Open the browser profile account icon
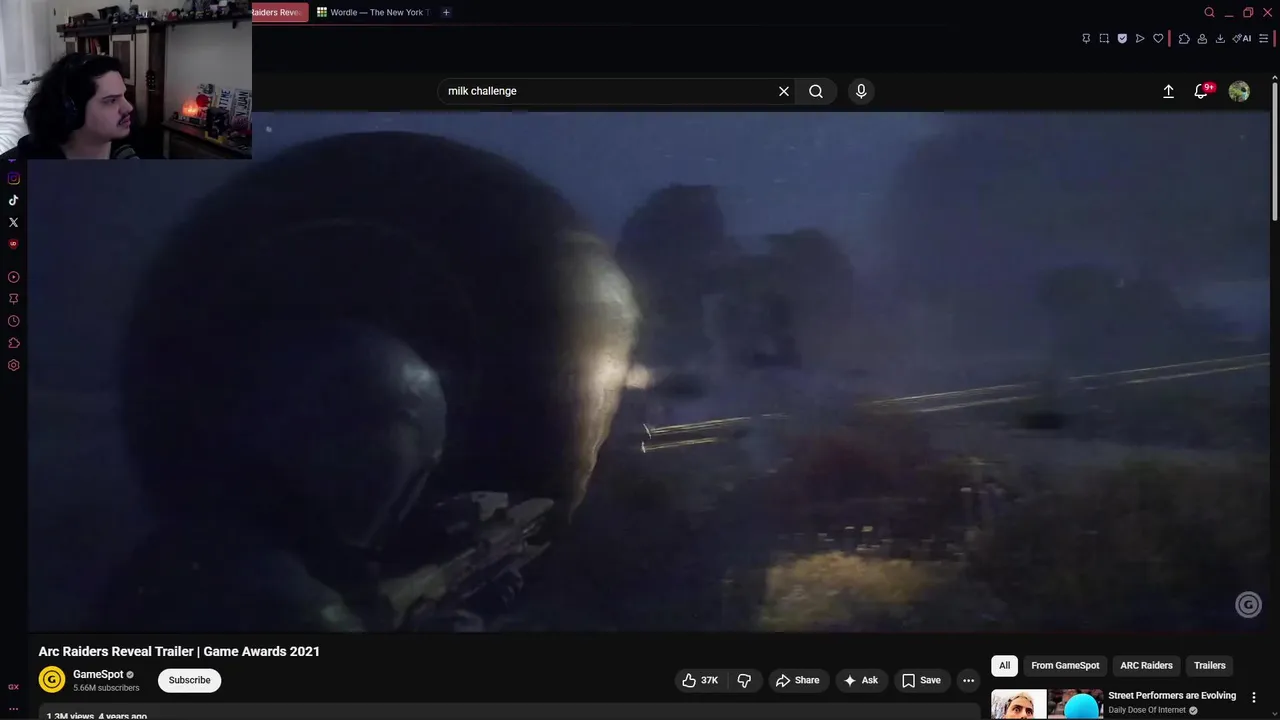Viewport: 1280px width, 720px height. [x=1202, y=38]
